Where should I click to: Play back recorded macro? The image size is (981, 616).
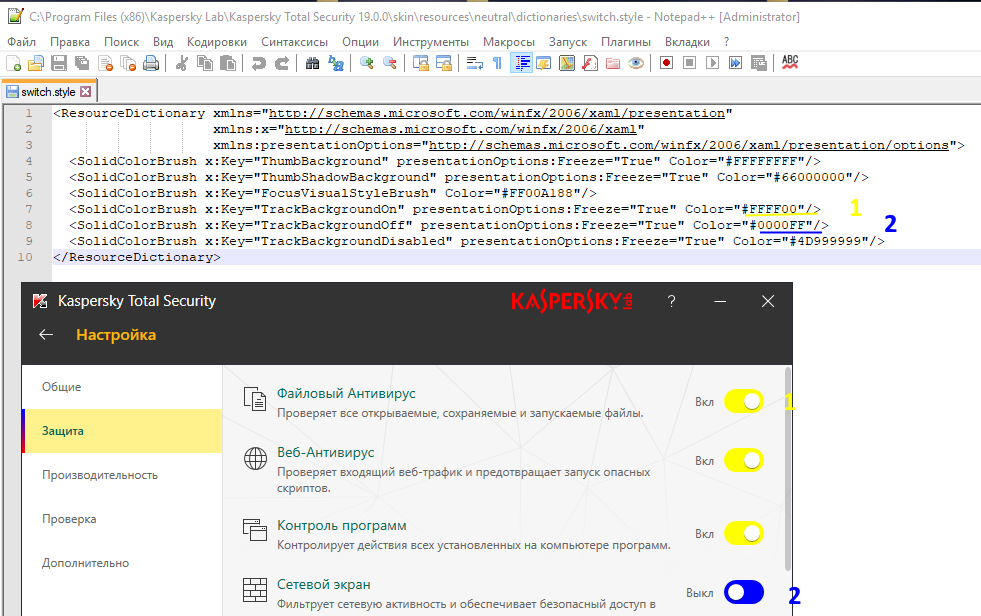tap(713, 63)
